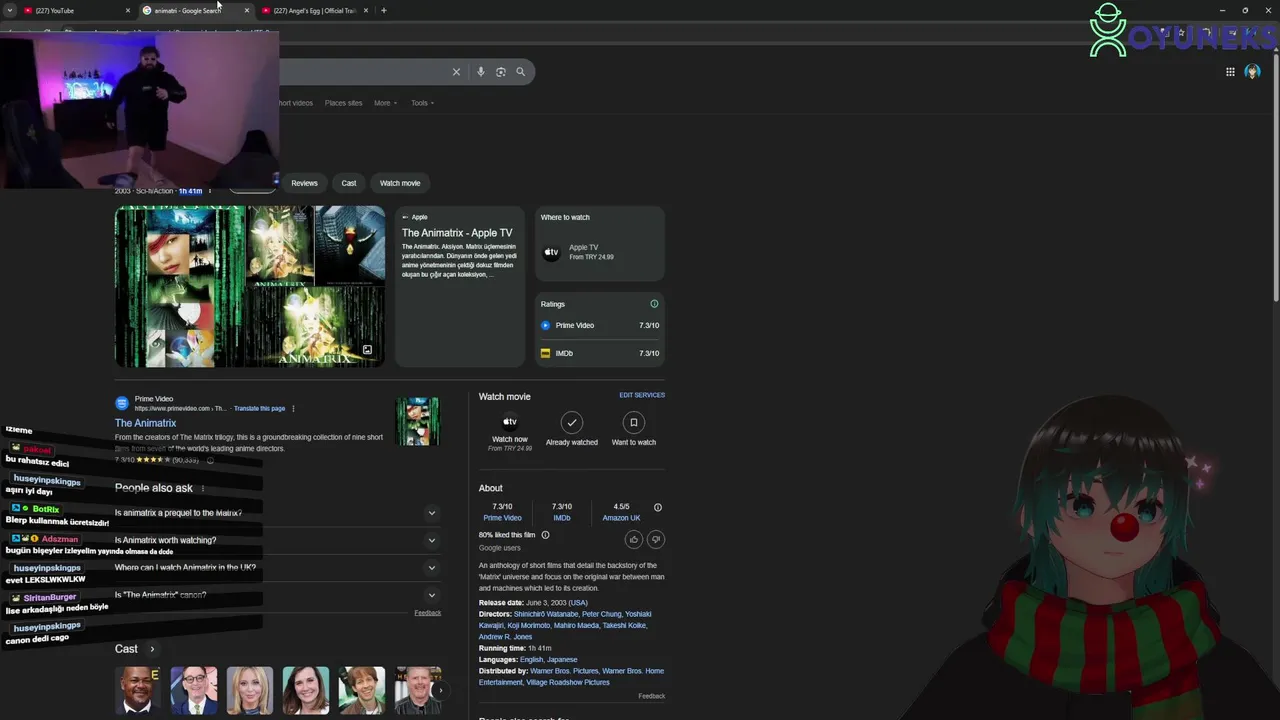The height and width of the screenshot is (720, 1280).
Task: Open IMDb link in About section
Action: tap(562, 518)
